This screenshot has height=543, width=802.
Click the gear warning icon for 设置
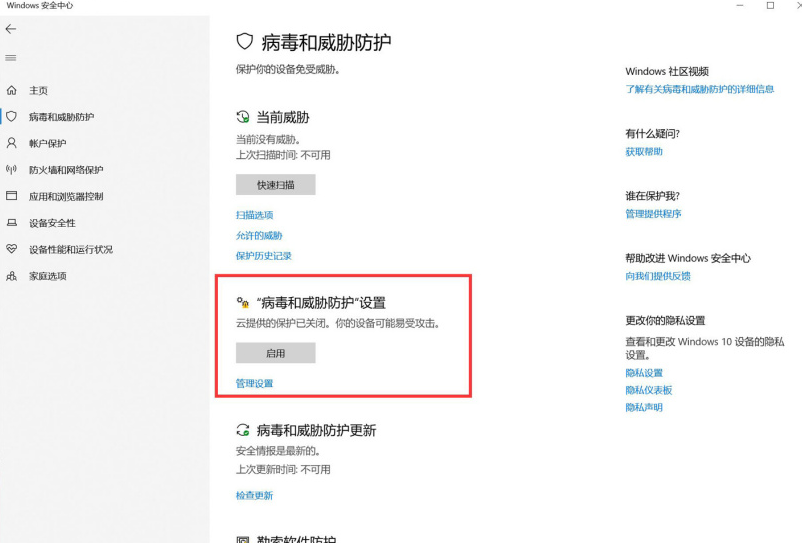[x=242, y=302]
